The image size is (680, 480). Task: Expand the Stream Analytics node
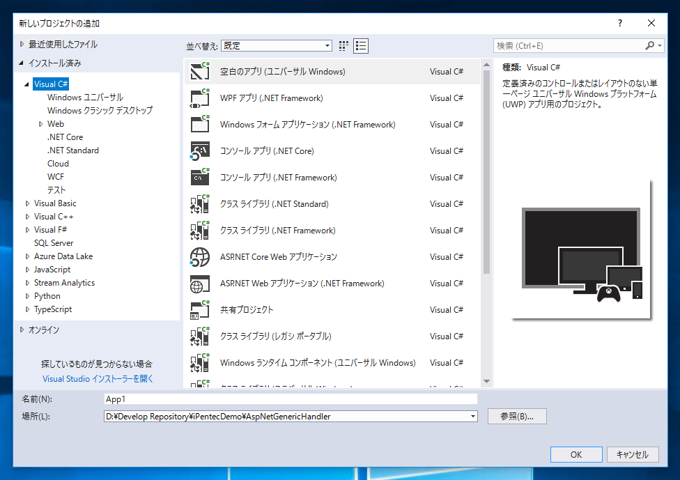coord(27,283)
